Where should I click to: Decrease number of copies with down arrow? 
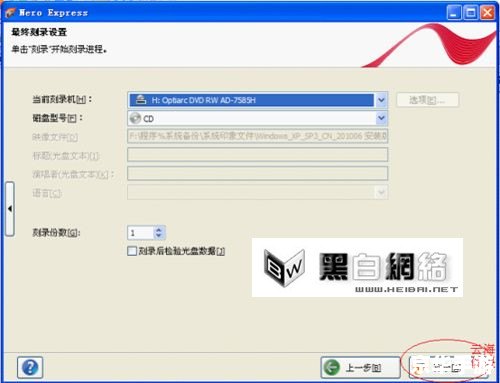(159, 236)
